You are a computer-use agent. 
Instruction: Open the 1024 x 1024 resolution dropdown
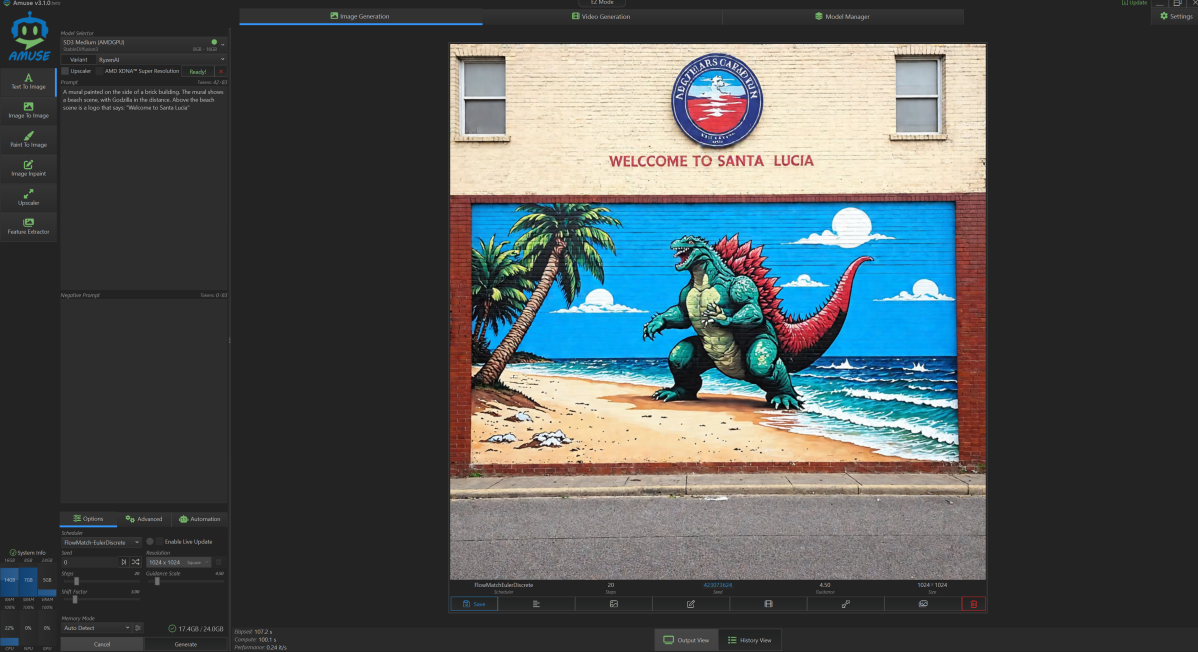click(178, 562)
